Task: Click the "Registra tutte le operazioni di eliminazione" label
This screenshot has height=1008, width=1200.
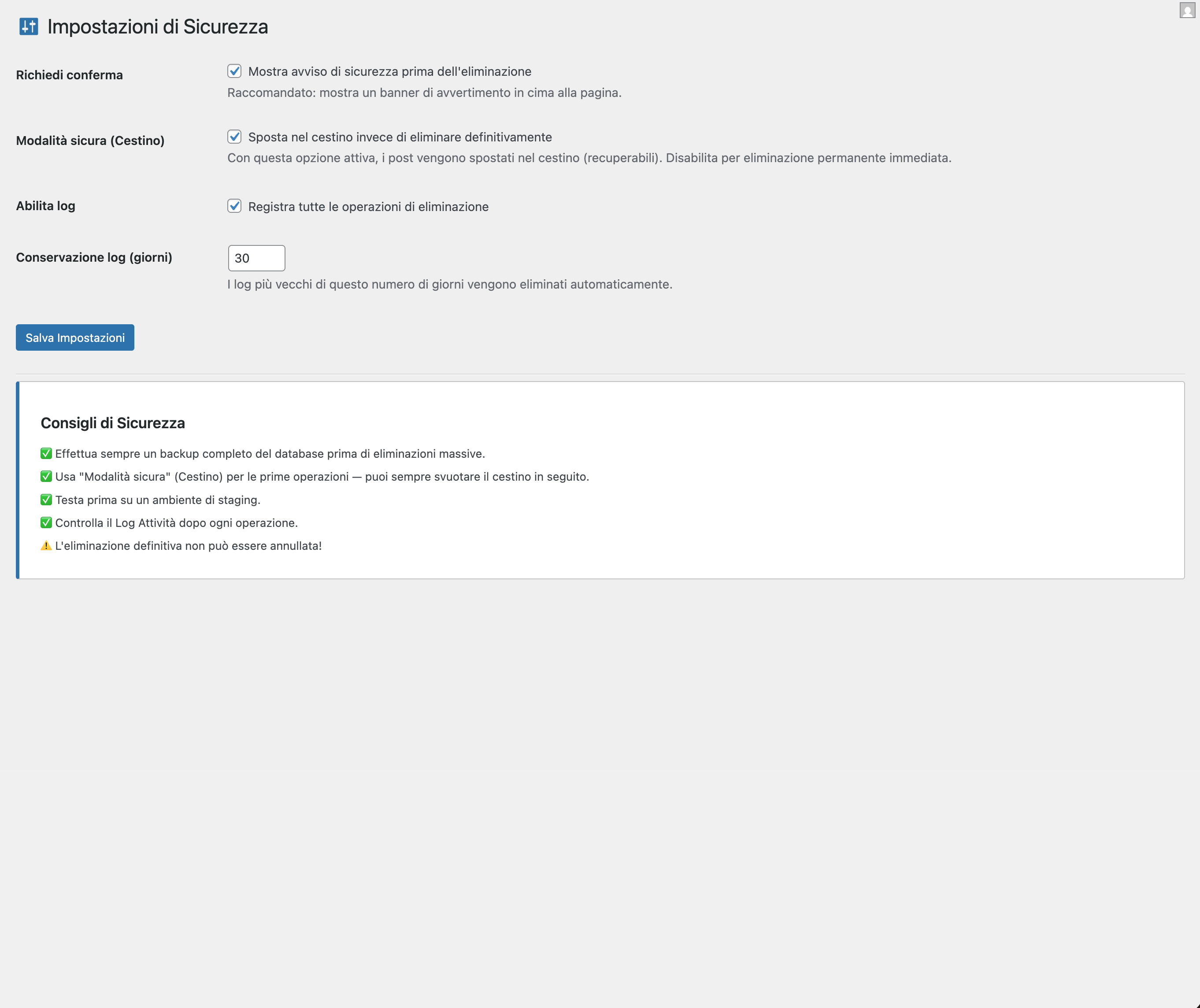Action: (369, 207)
